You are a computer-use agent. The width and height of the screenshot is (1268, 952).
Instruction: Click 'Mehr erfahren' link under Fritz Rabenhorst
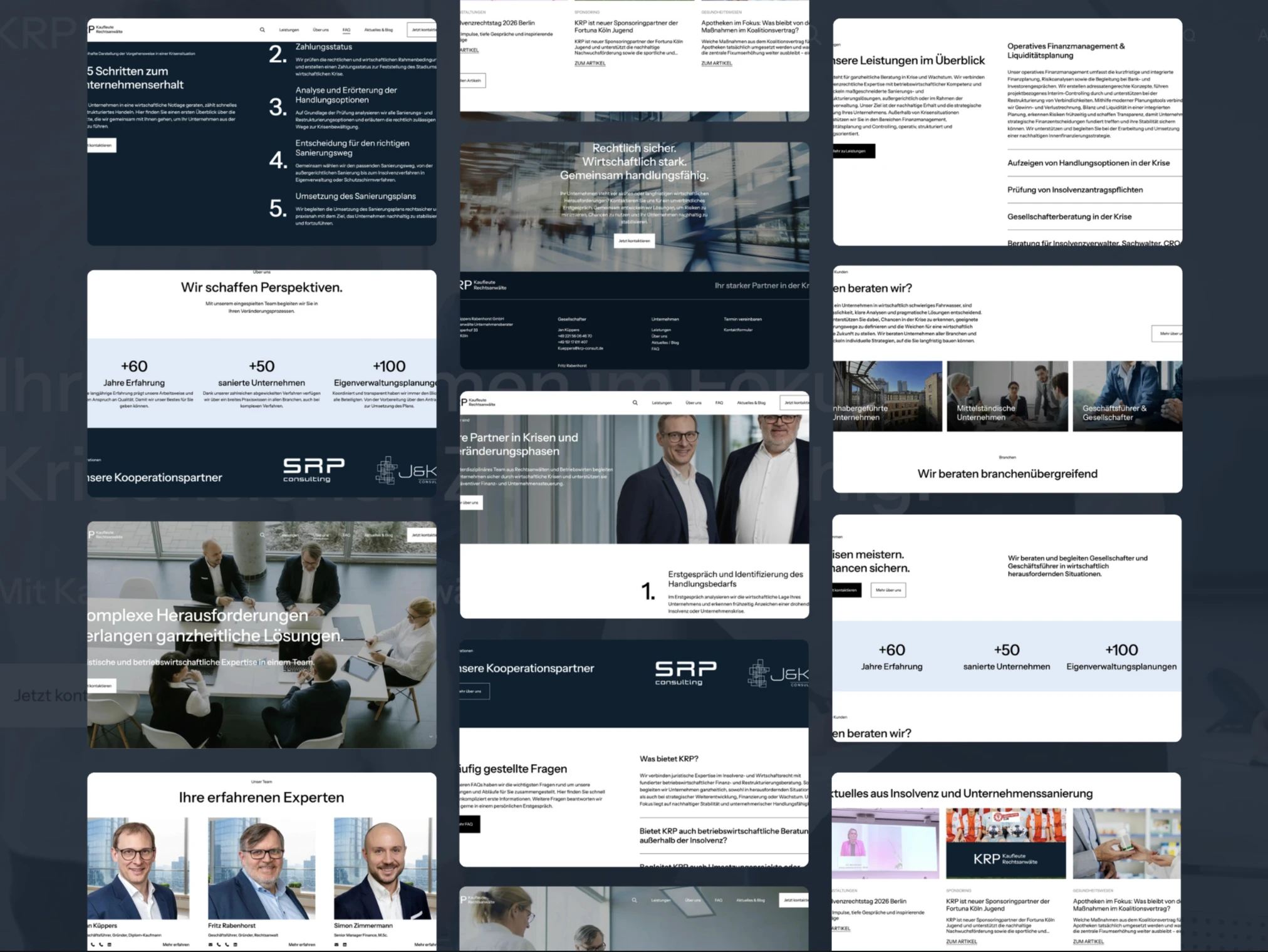point(302,944)
